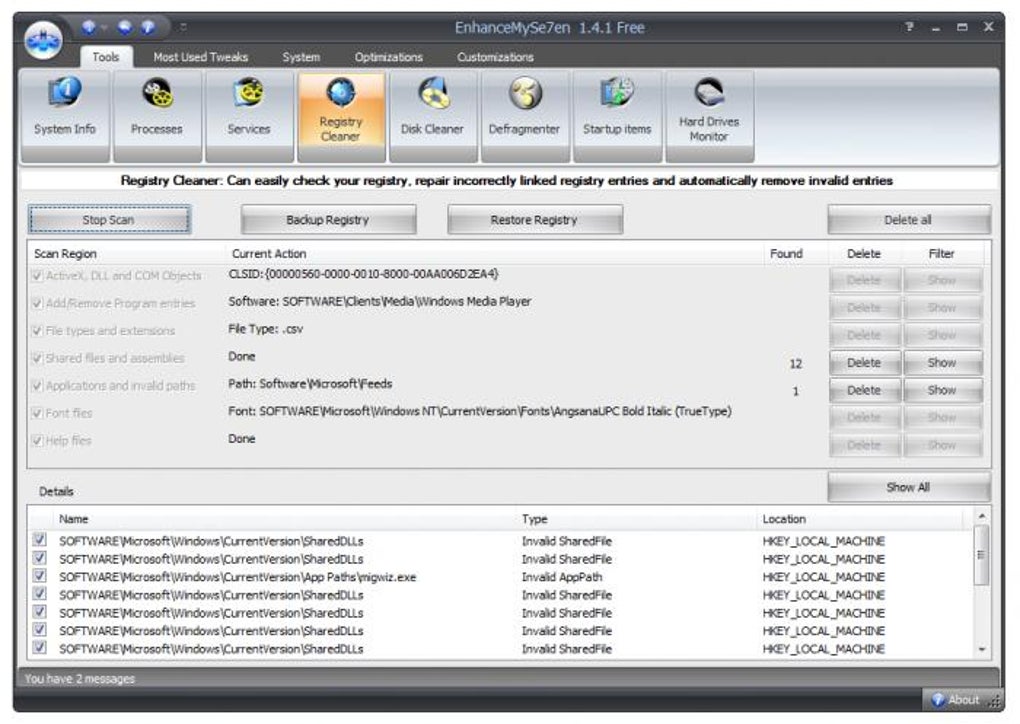This screenshot has height=724, width=1020.
Task: Click the AngsanaUPC font path text
Action: click(480, 412)
